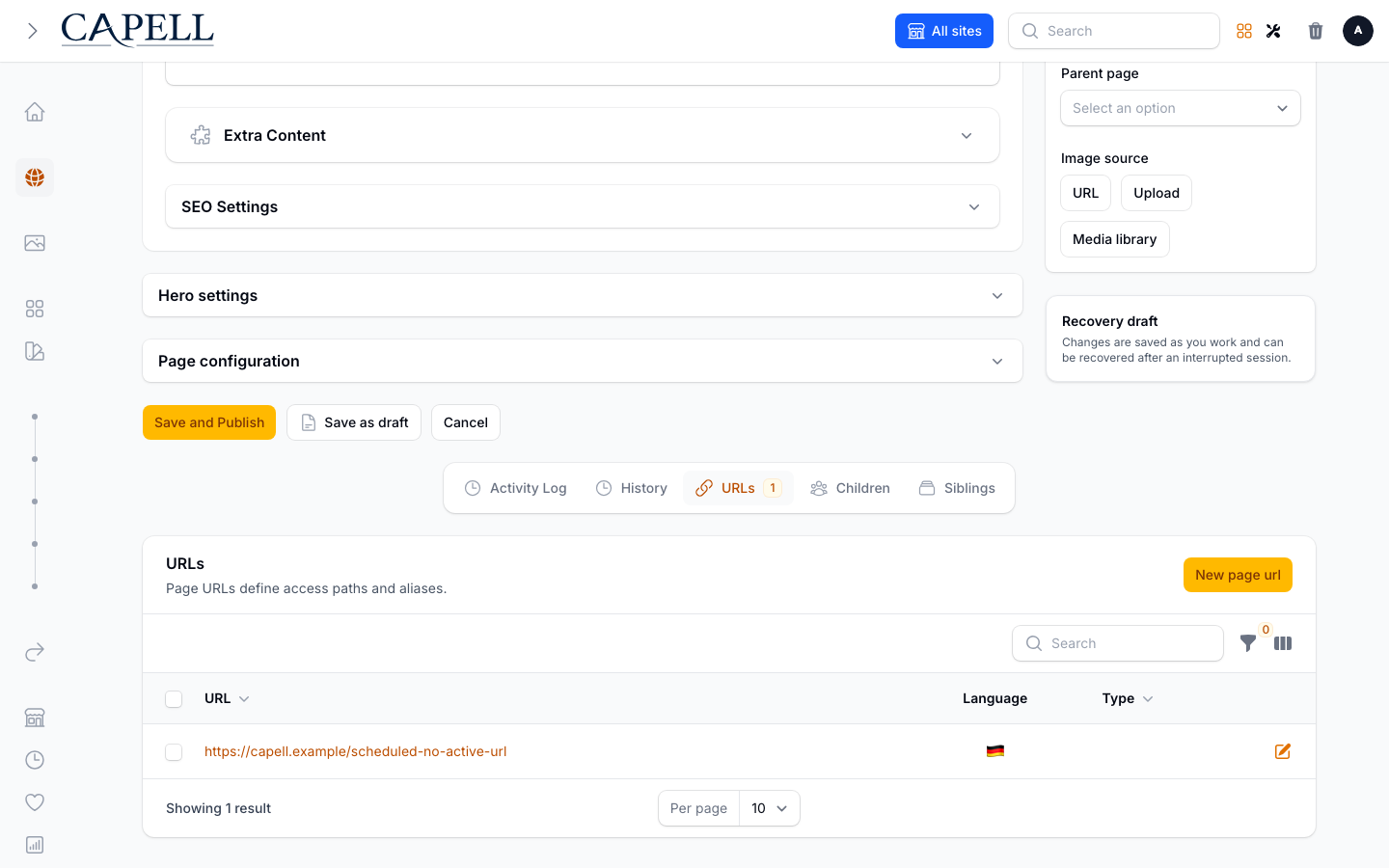This screenshot has height=868, width=1389.
Task: Expand the SEO Settings section
Action: click(583, 206)
